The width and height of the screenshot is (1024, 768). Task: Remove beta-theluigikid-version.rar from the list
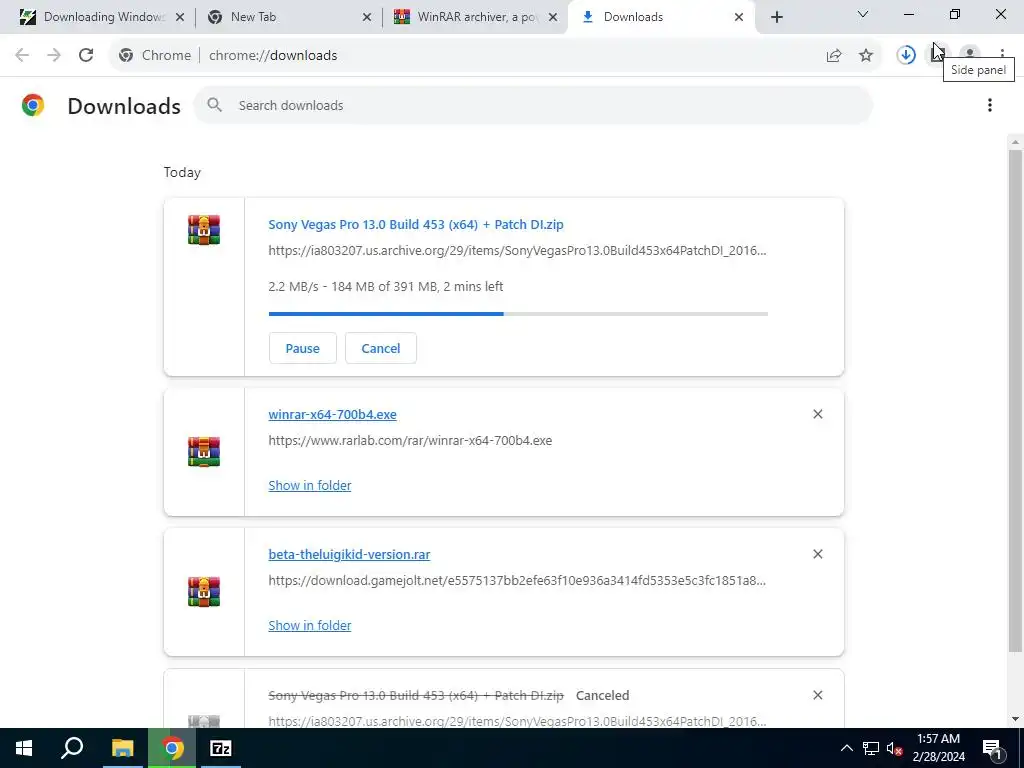click(818, 554)
